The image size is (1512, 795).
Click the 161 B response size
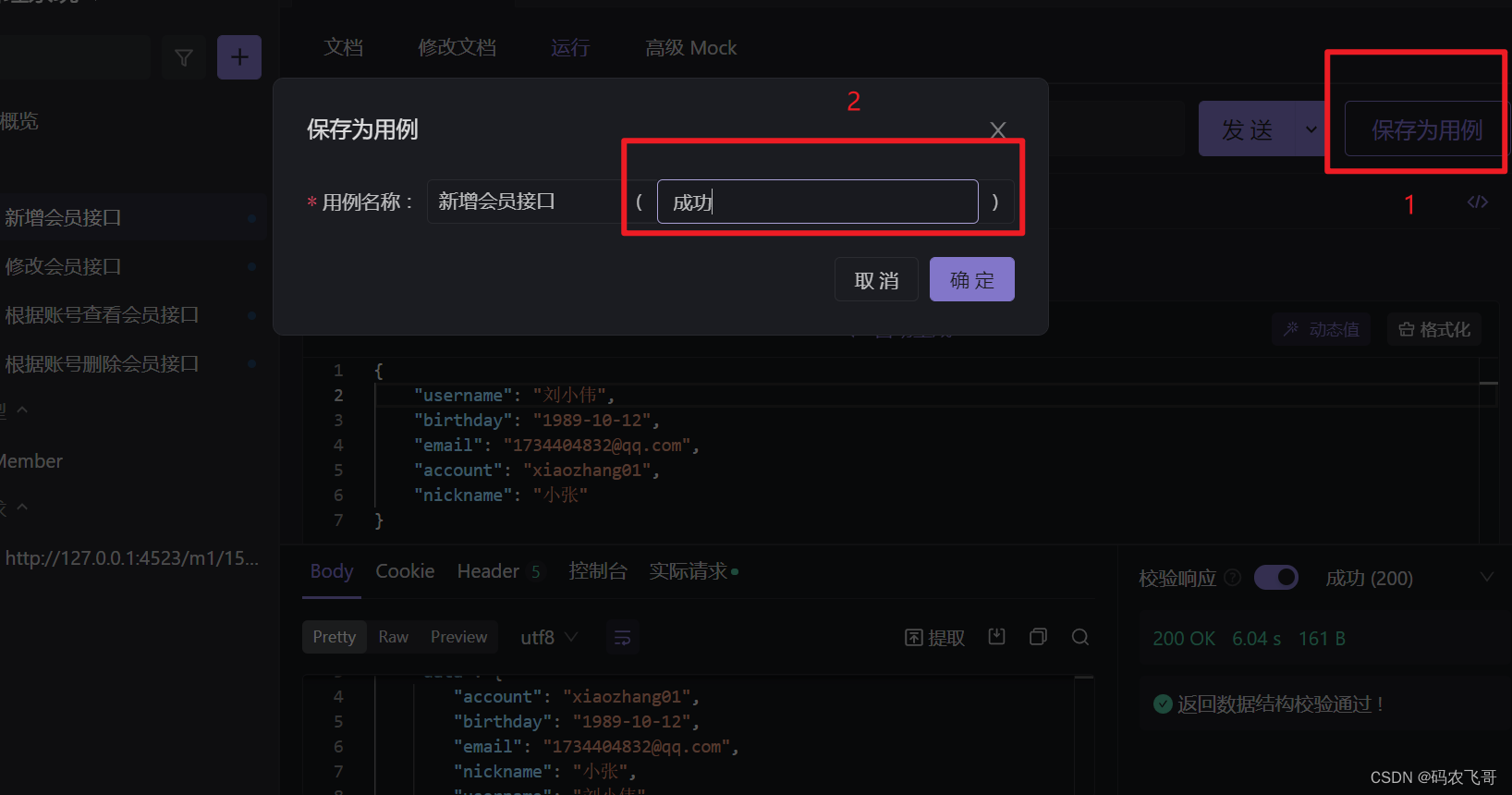tap(1322, 639)
